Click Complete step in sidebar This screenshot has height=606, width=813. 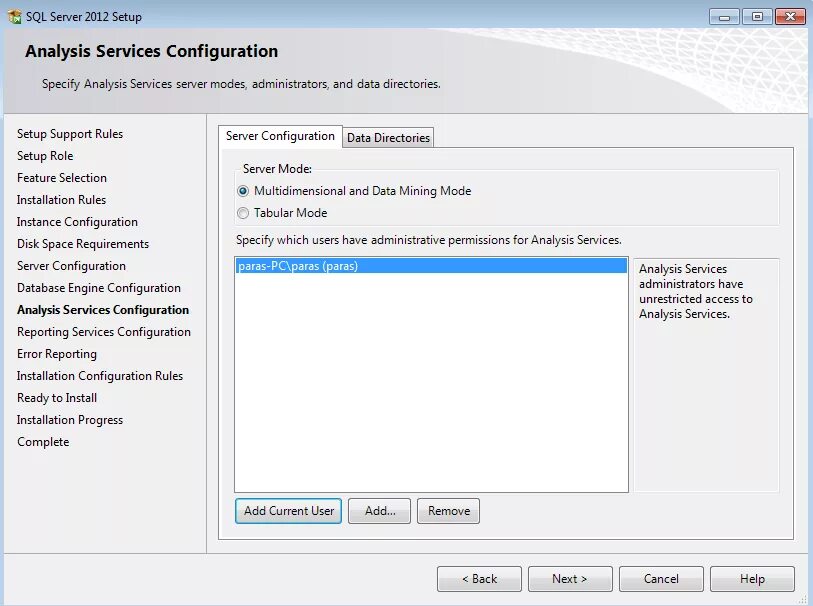point(43,442)
